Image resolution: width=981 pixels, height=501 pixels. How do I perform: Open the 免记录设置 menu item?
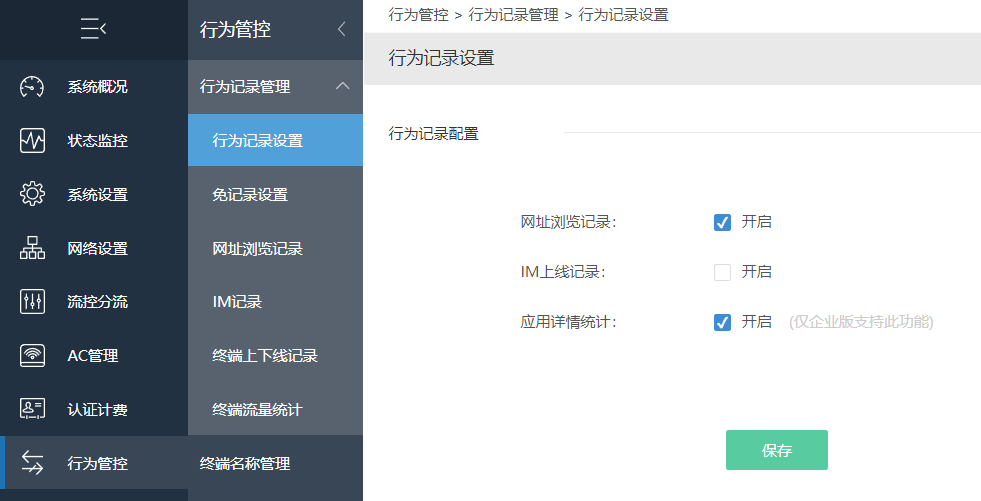pyautogui.click(x=275, y=195)
